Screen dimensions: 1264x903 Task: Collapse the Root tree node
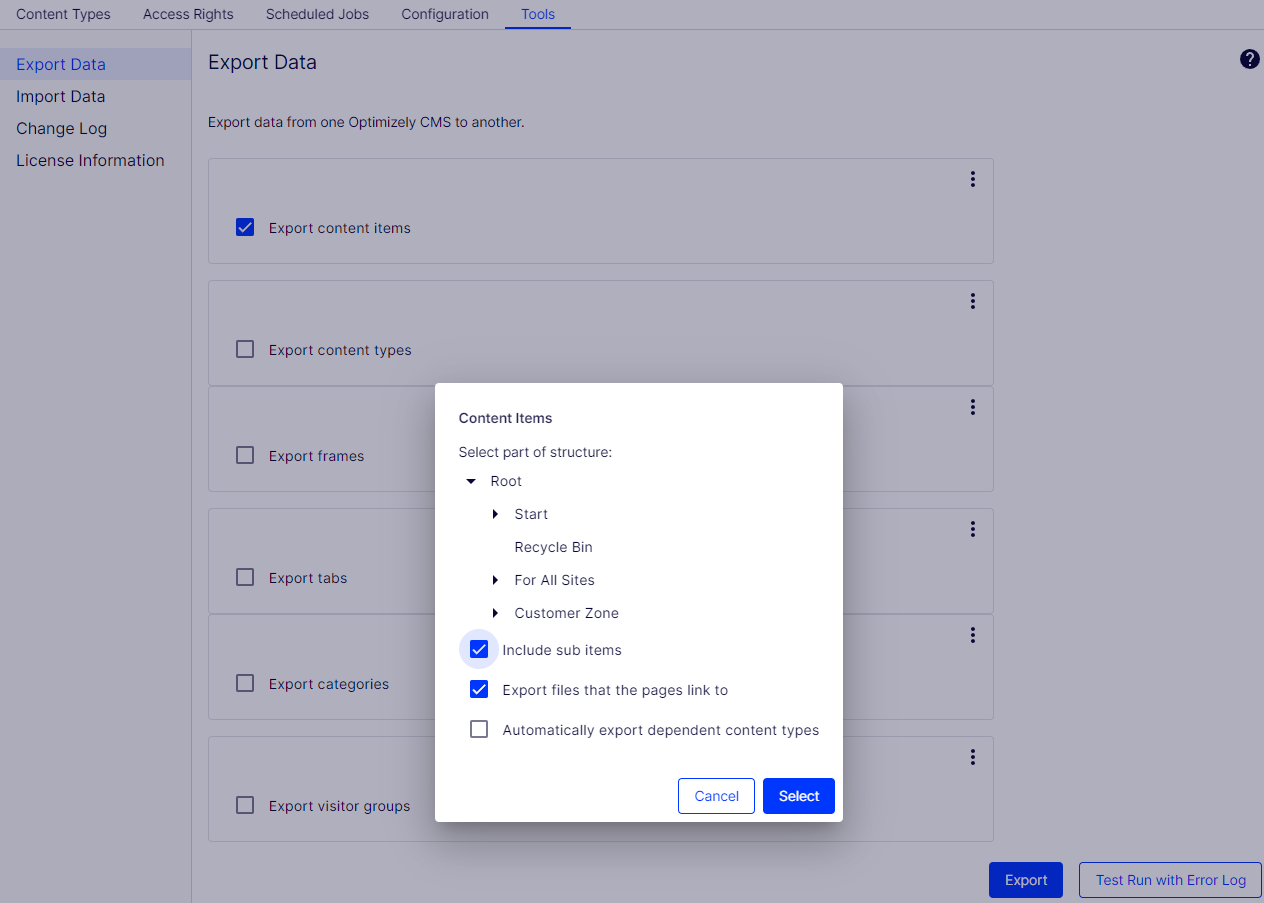point(471,481)
